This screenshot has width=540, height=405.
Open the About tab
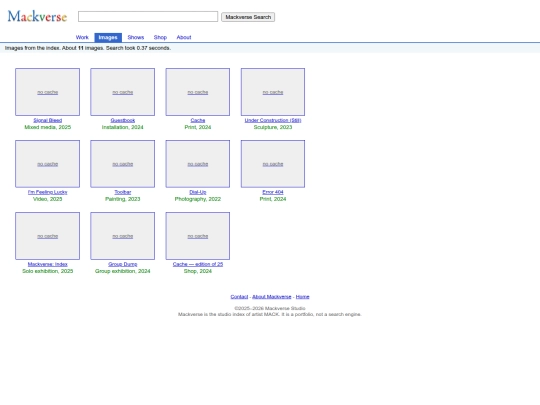tap(184, 37)
